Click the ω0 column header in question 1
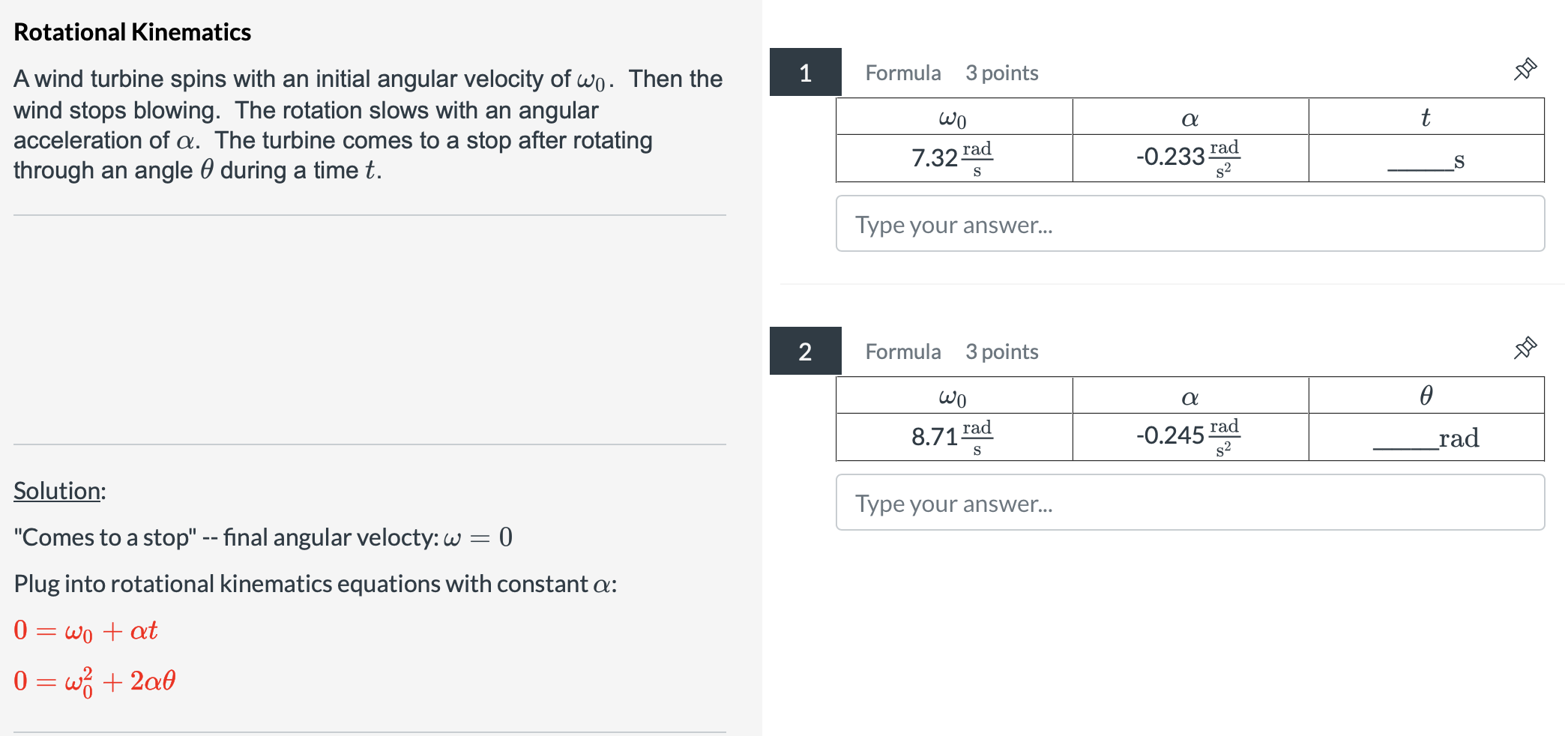This screenshot has height=736, width=1568. point(953,117)
